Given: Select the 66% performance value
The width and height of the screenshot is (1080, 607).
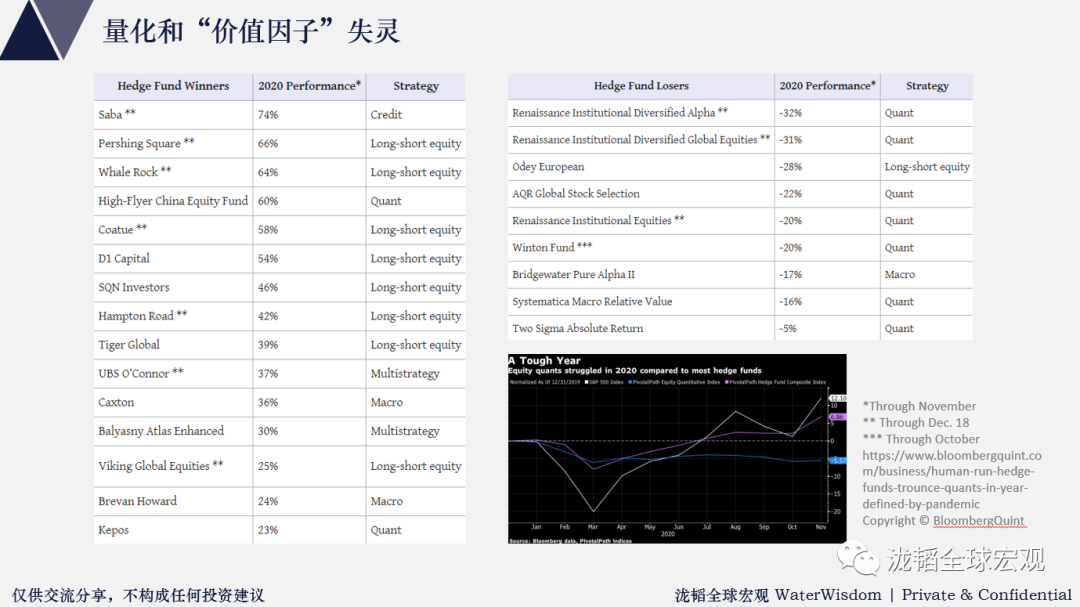Looking at the screenshot, I should [268, 143].
